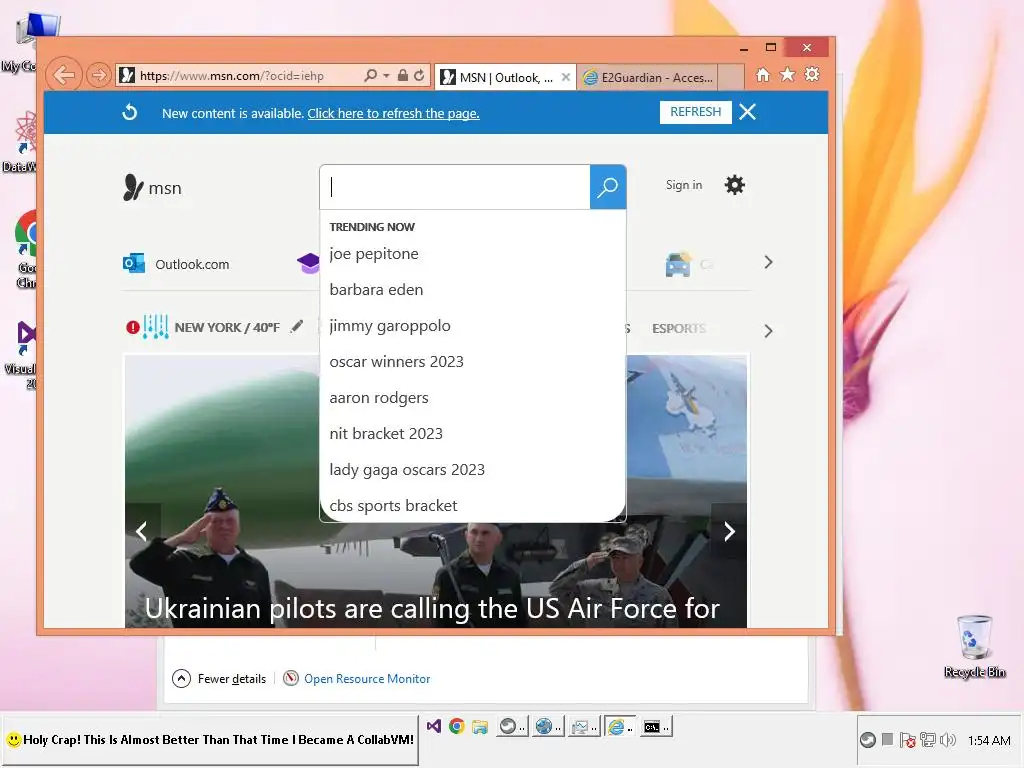Open Chrome from the taskbar
1024x768 pixels.
[456, 726]
